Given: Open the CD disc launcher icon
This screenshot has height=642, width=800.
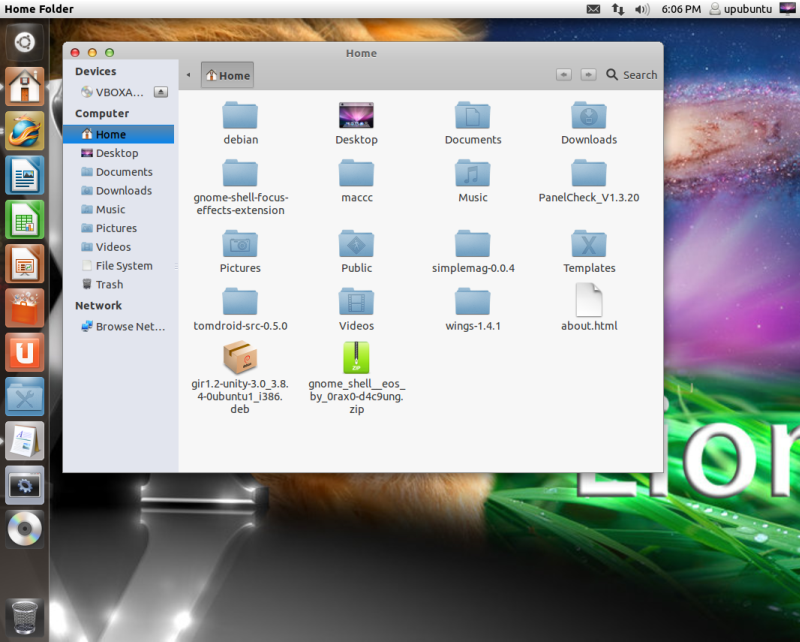Looking at the screenshot, I should click(24, 529).
